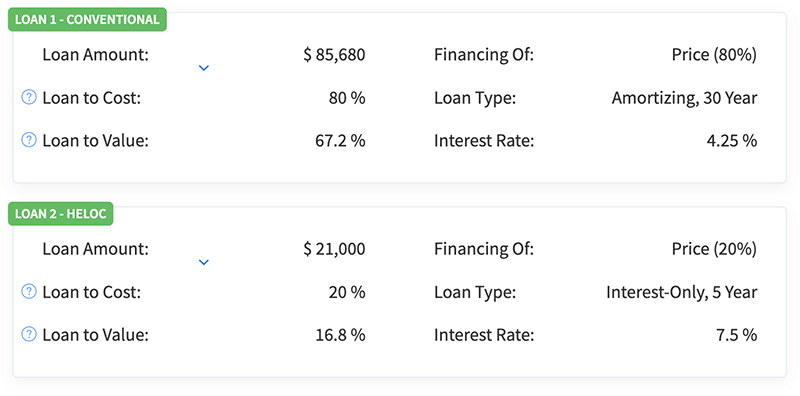Open help for HELOC Loan to Cost

point(29,291)
